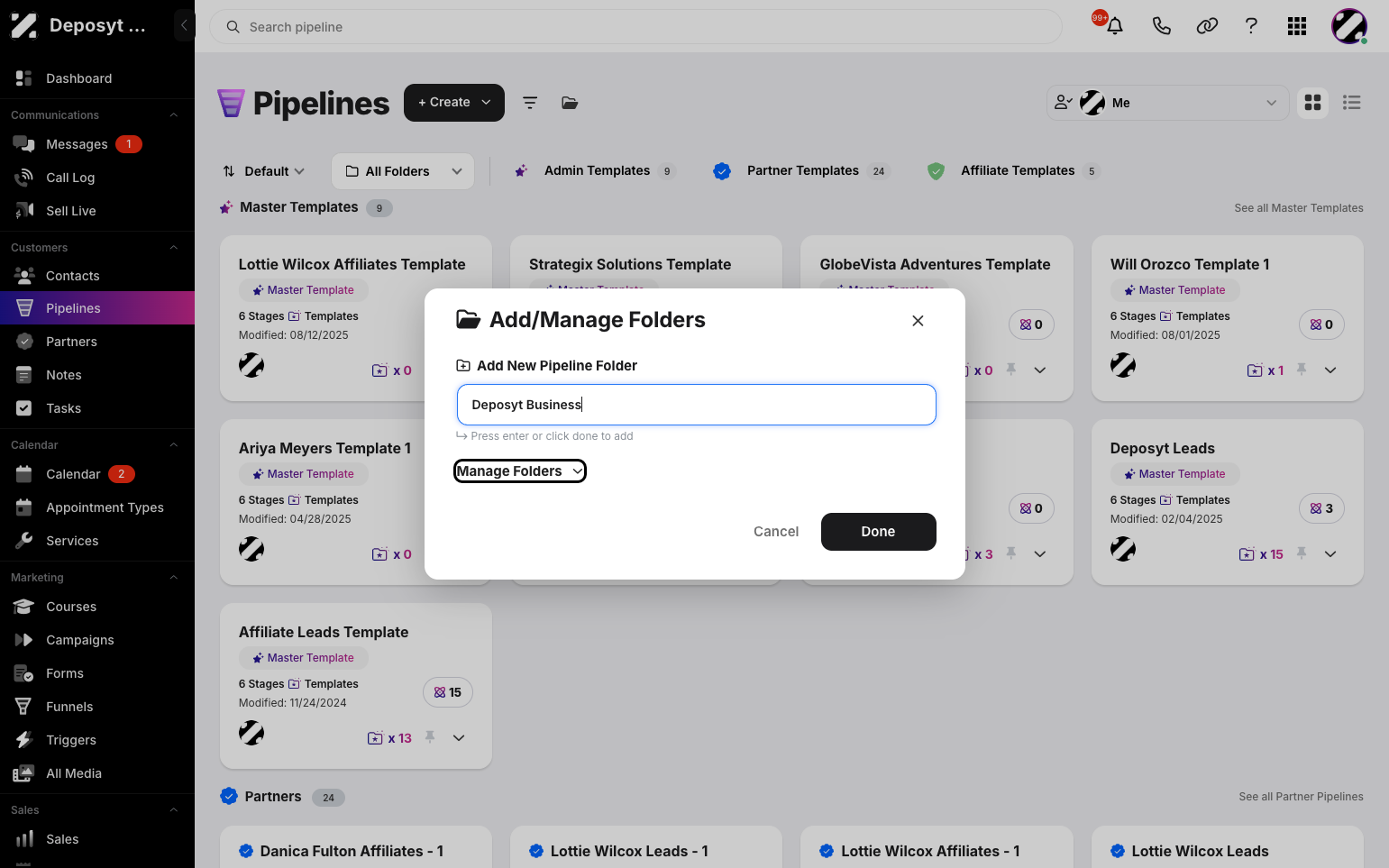
Task: Click the Done button
Action: click(x=878, y=532)
